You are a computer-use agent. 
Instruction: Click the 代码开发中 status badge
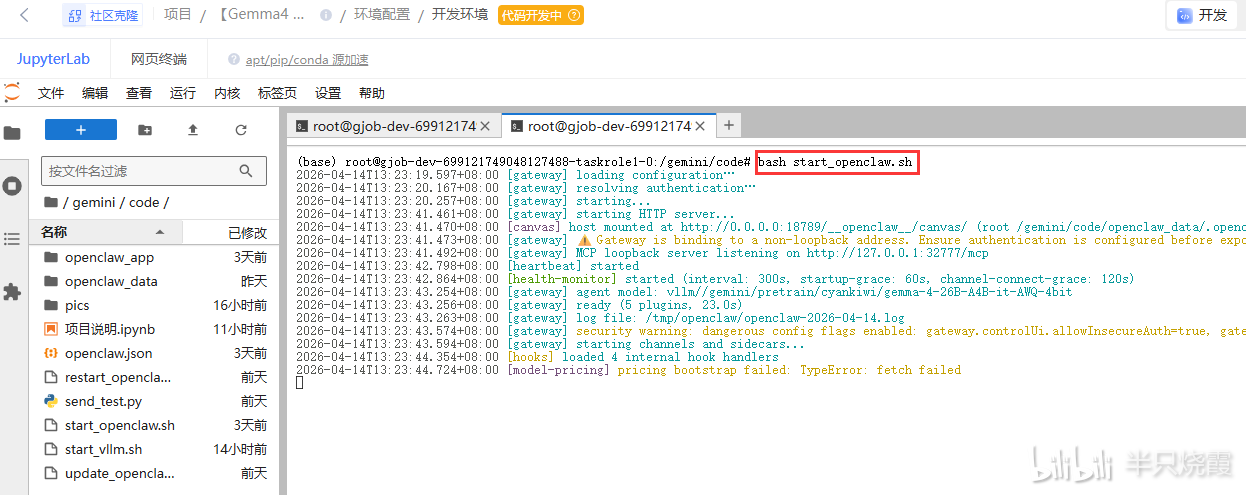tap(540, 15)
